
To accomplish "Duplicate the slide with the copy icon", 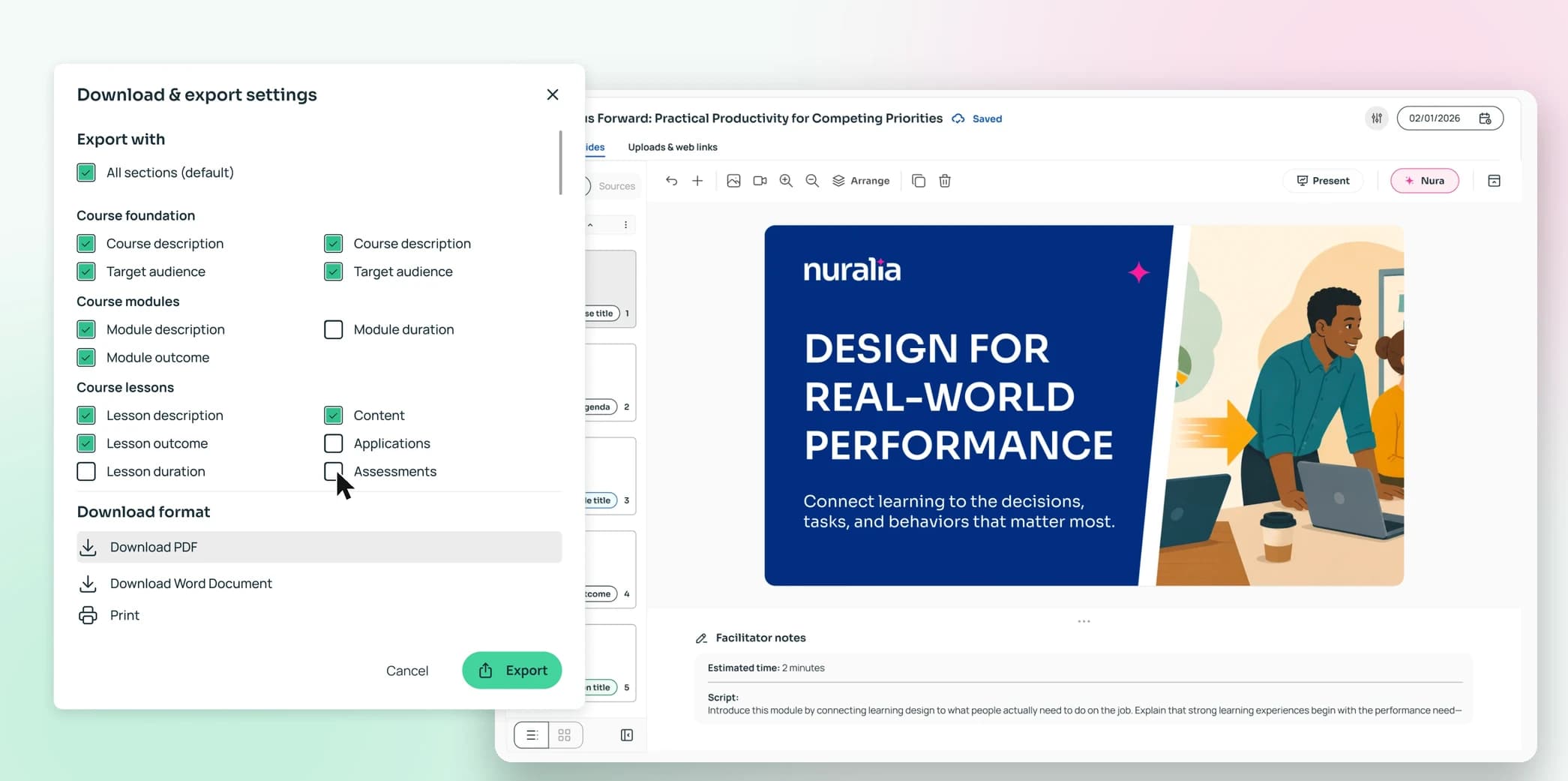I will [919, 181].
